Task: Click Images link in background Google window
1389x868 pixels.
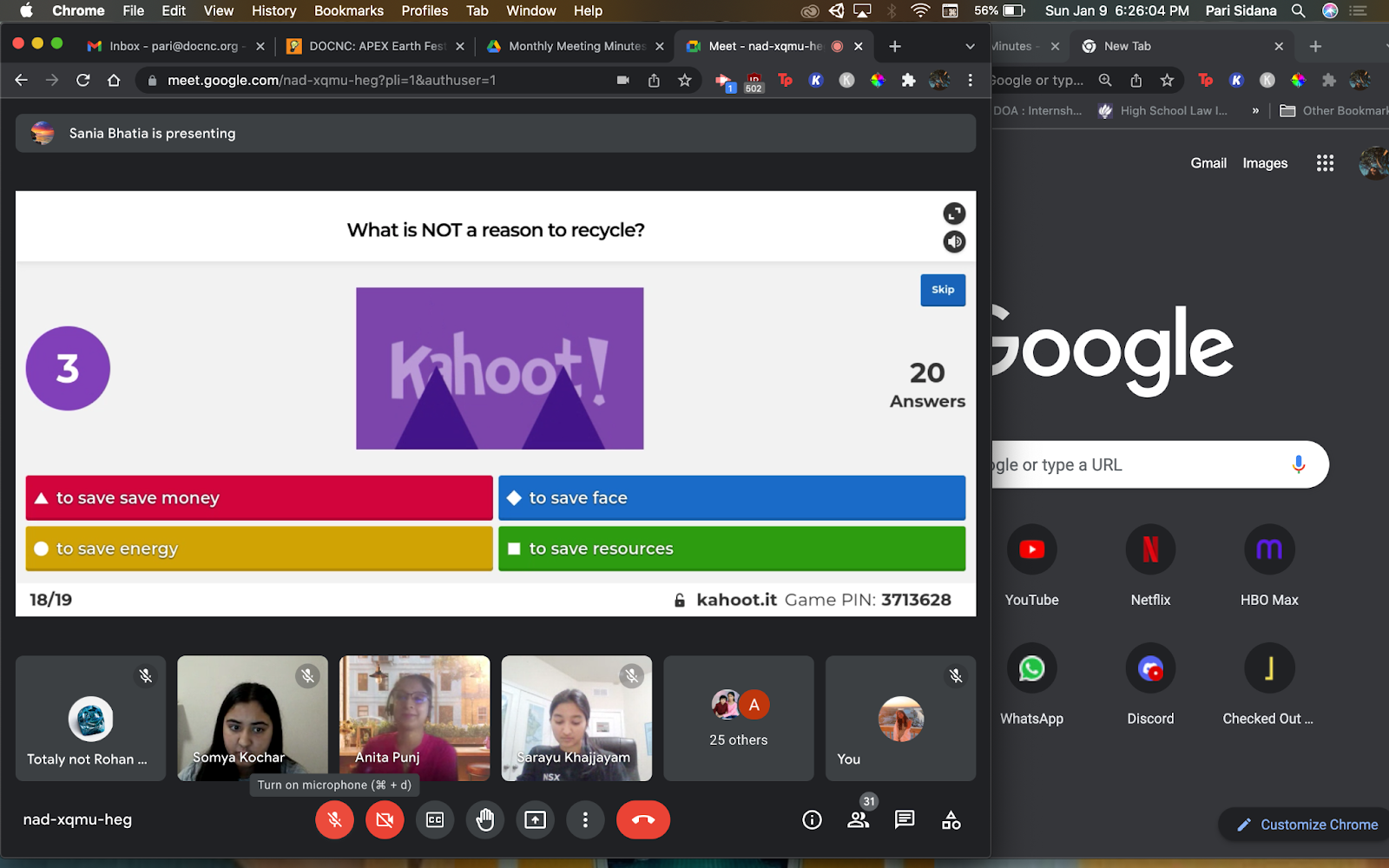Action: tap(1265, 163)
